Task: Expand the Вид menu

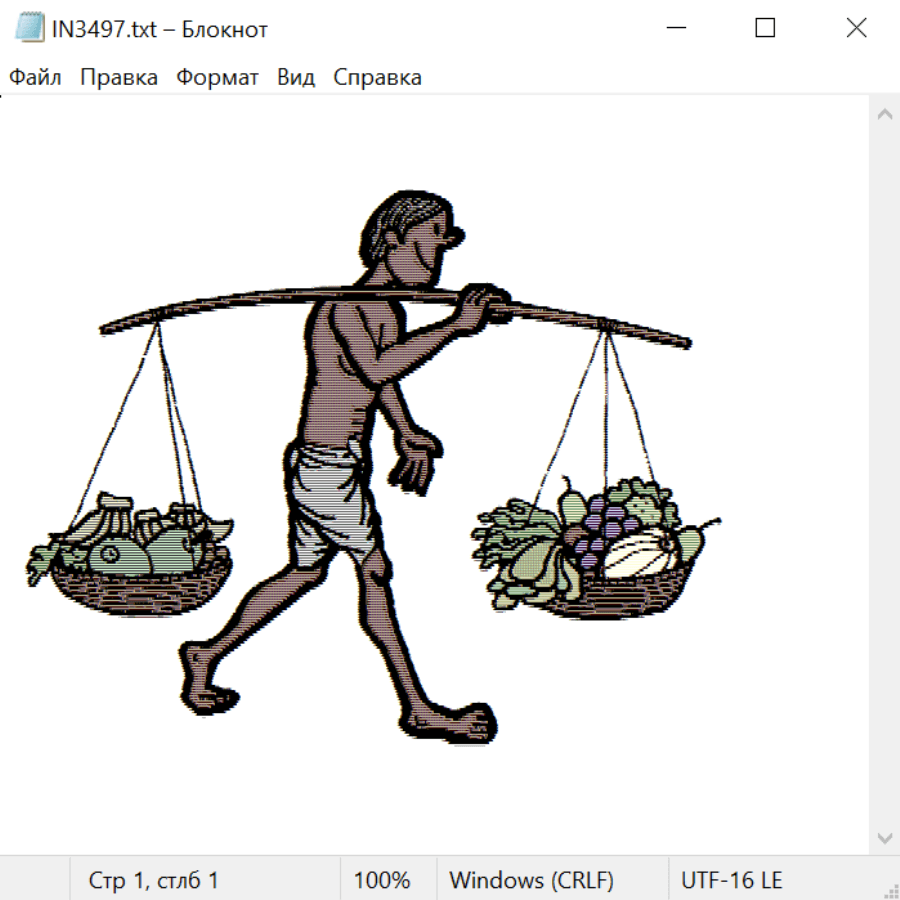Action: pos(295,78)
